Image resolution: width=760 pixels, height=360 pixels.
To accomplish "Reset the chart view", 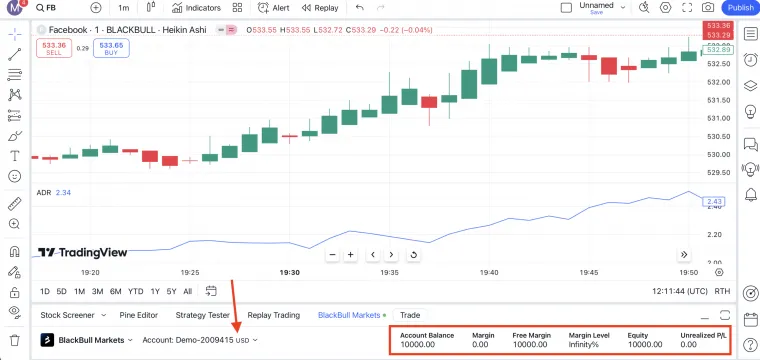I will [413, 255].
